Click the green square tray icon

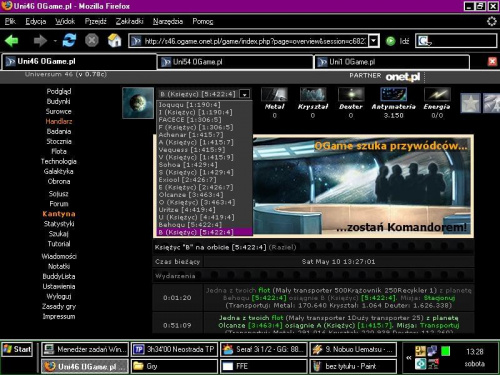coord(445,351)
